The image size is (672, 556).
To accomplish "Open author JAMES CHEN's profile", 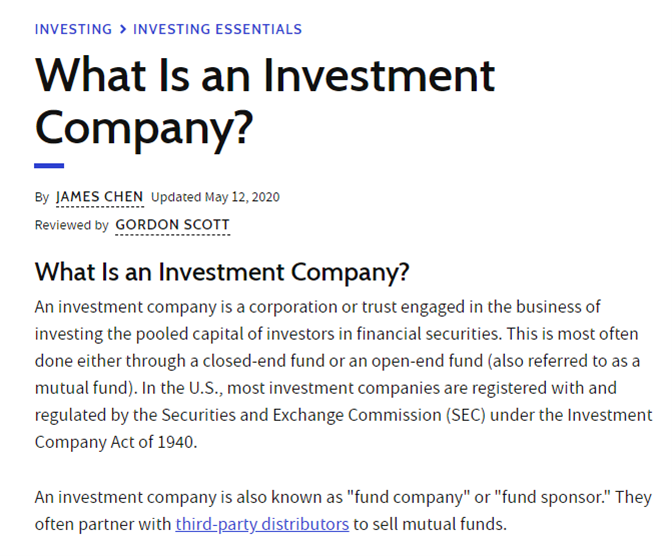I will click(x=99, y=197).
